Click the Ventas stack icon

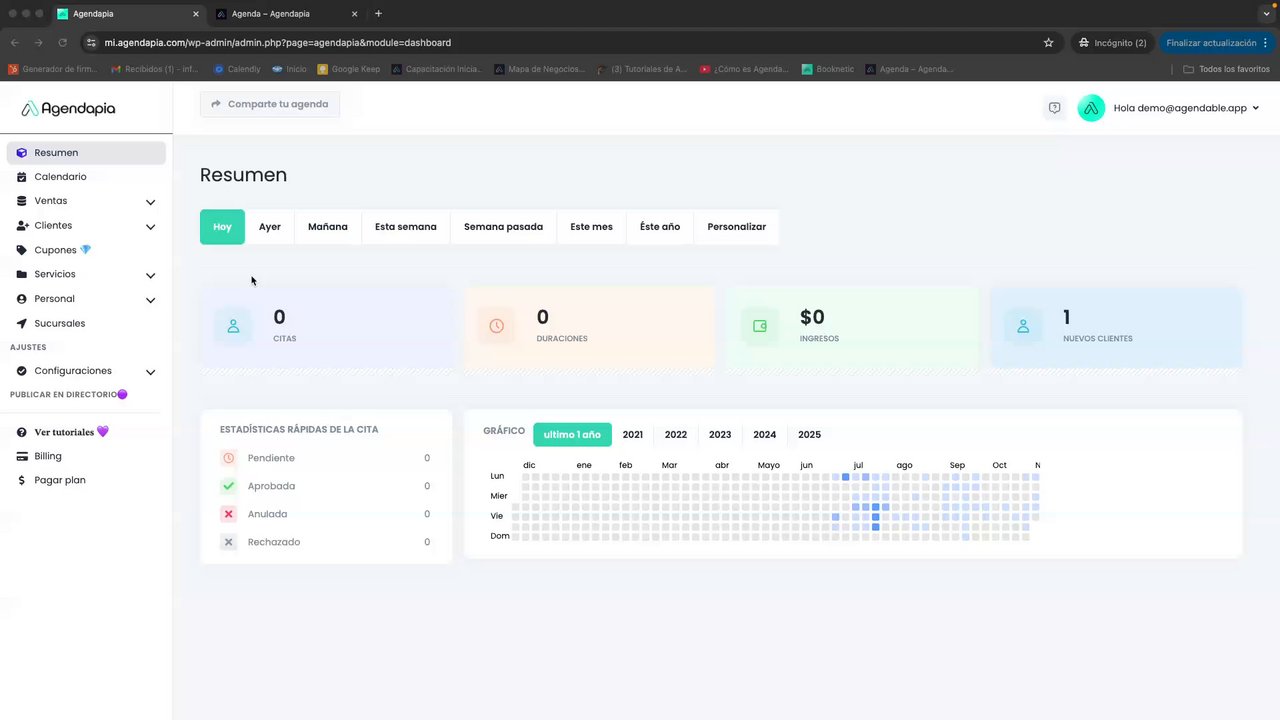coord(22,201)
